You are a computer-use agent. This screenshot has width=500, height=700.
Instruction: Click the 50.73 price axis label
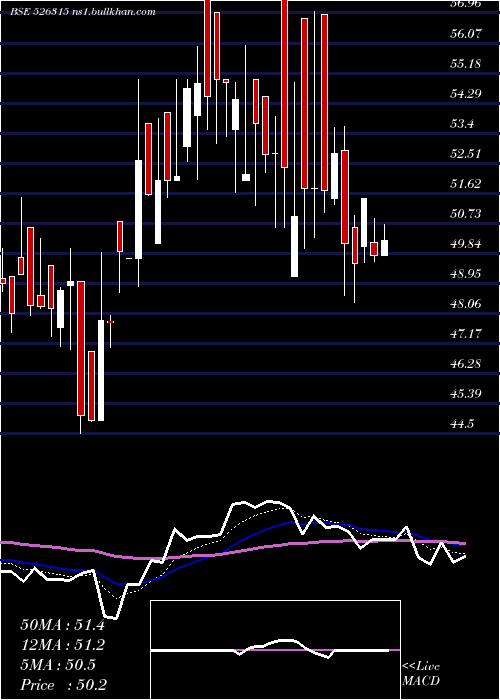click(466, 213)
